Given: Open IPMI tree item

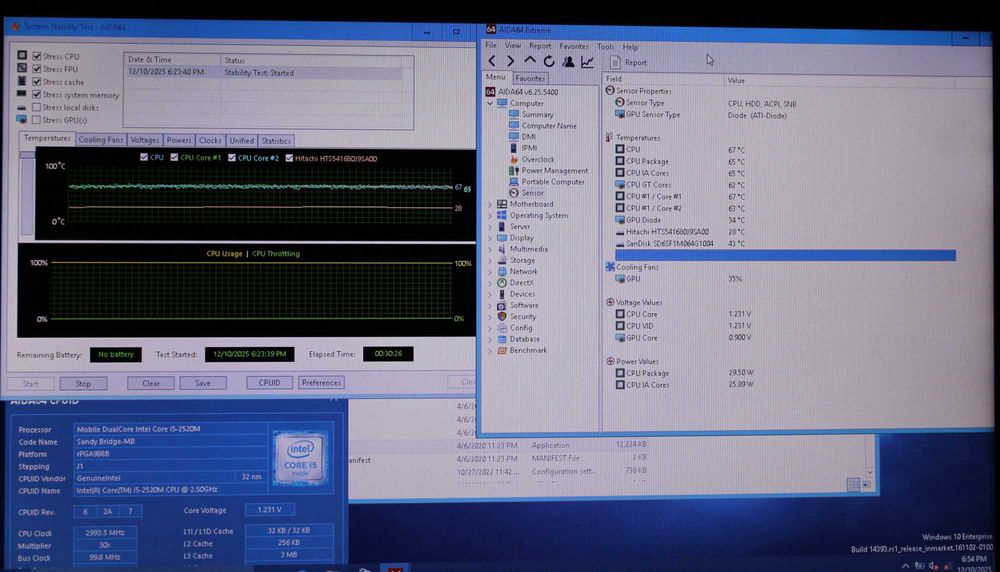Looking at the screenshot, I should tap(529, 148).
